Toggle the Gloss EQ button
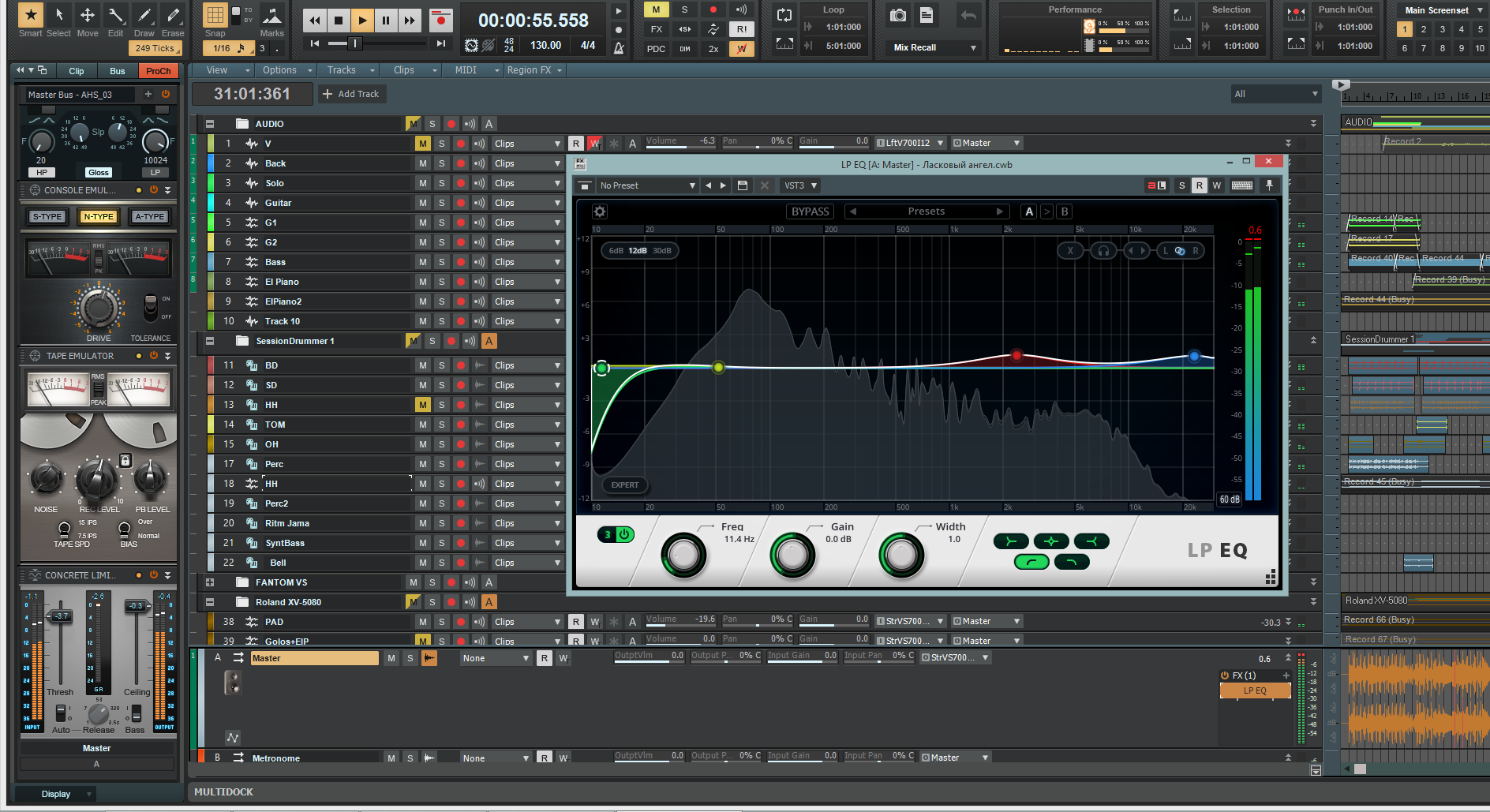The image size is (1490, 812). 99,172
